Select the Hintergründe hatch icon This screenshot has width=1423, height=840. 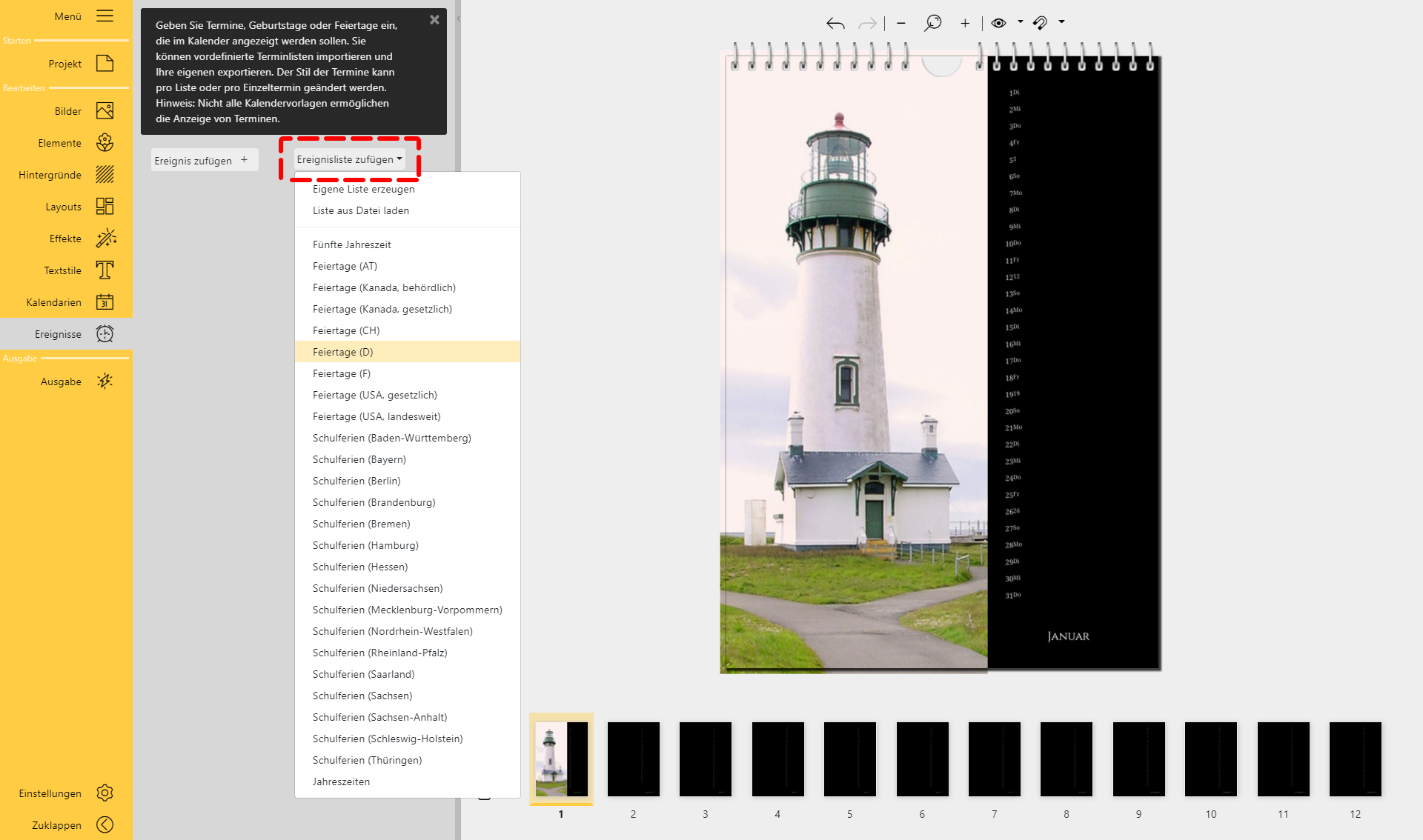[x=105, y=175]
